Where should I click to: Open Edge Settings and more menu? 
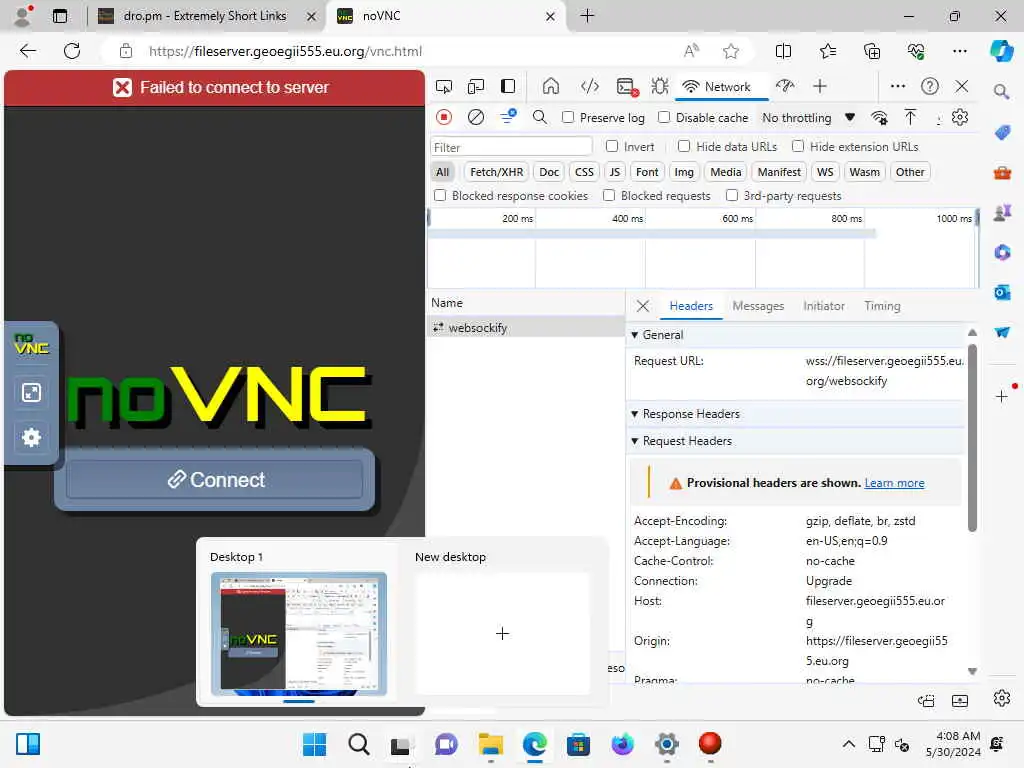[x=959, y=51]
